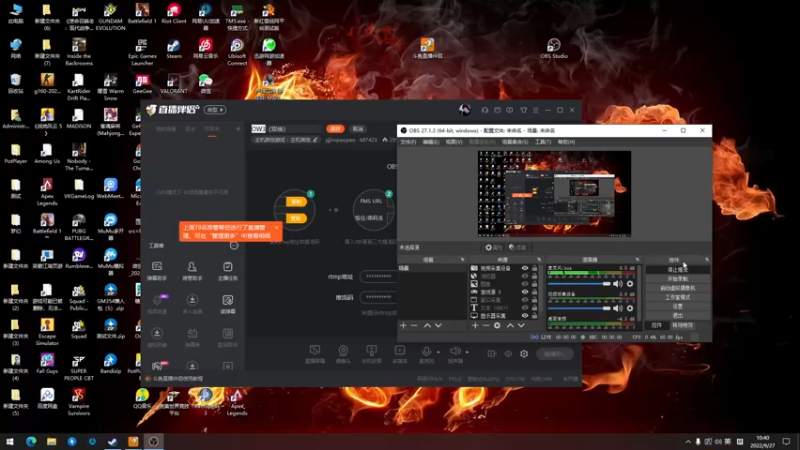800x450 pixels.
Task: Click the rtmp address input field
Action: click(378, 276)
